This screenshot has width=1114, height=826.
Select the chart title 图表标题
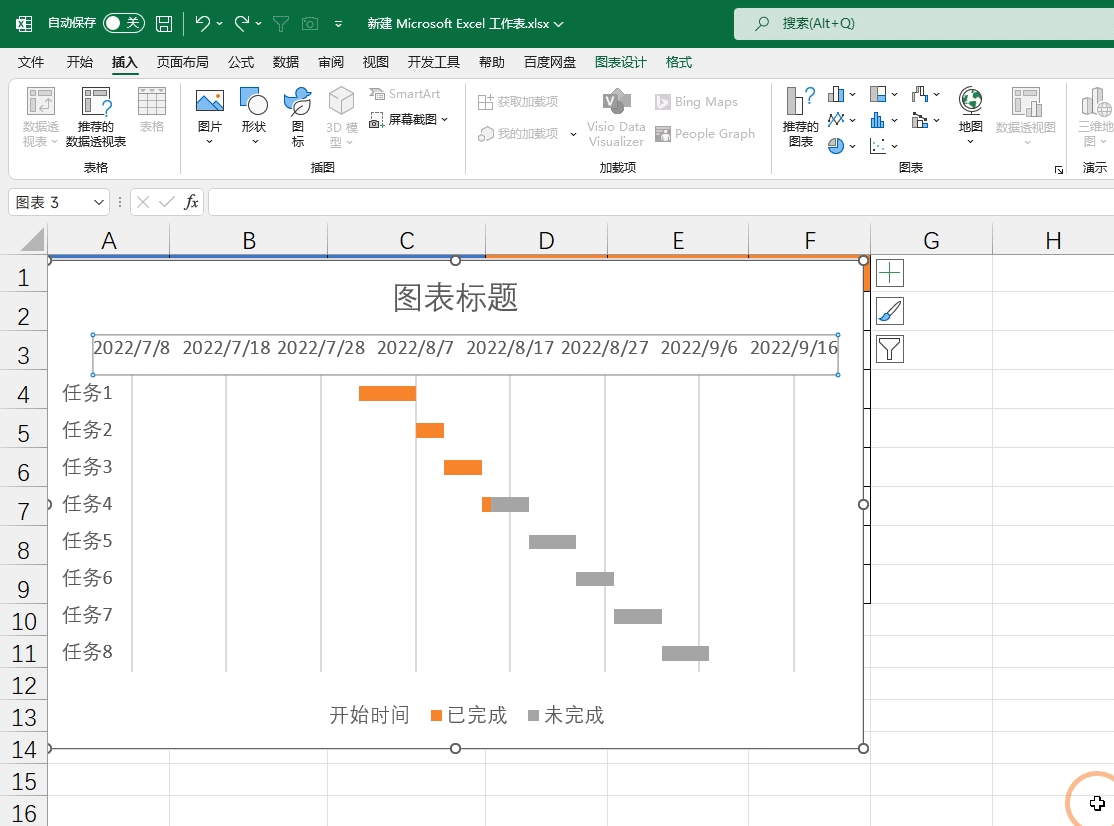tap(455, 298)
